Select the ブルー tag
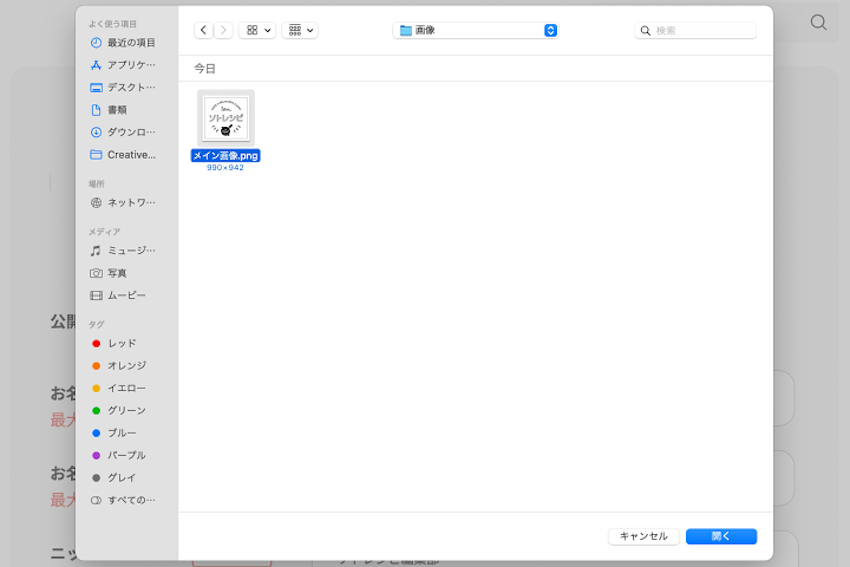Viewport: 850px width, 567px height. [114, 433]
